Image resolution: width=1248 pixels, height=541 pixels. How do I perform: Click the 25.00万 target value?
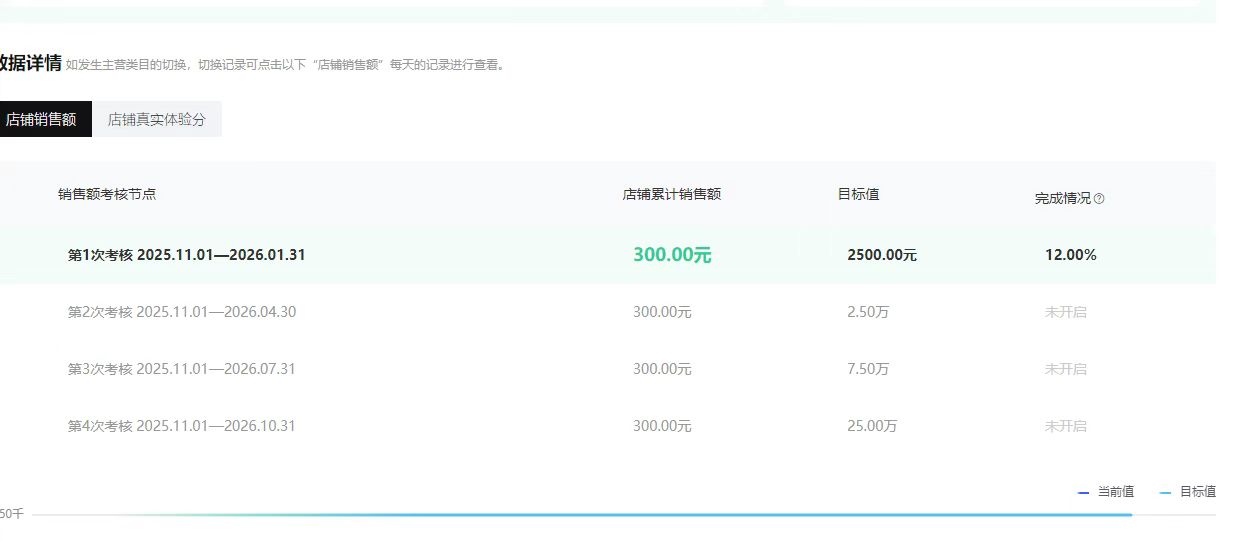[x=871, y=426]
